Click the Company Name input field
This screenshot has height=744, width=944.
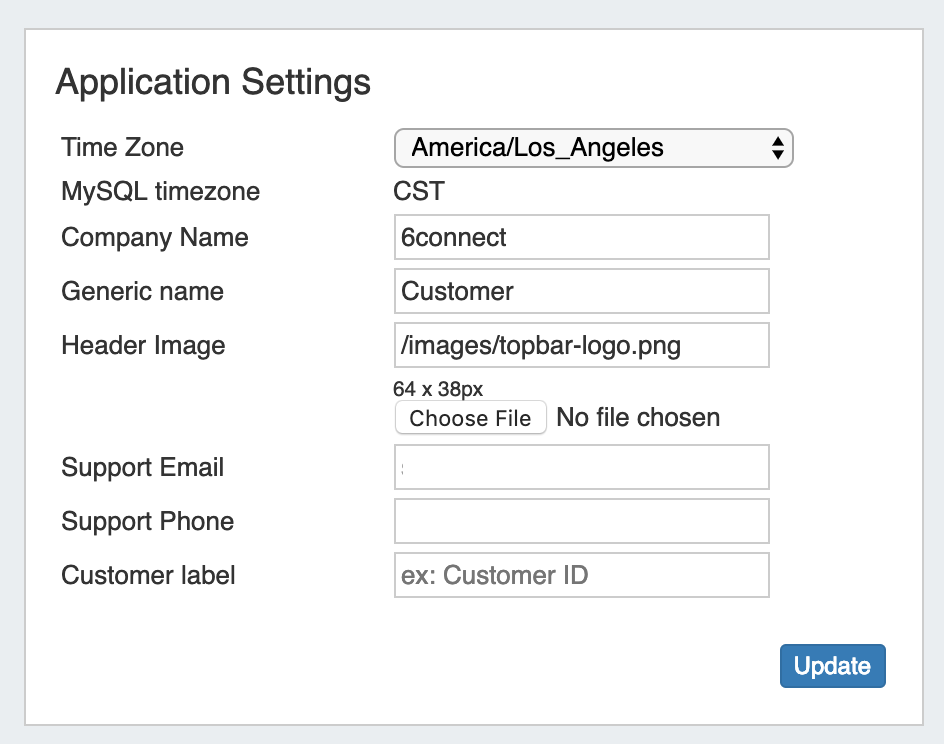tap(581, 237)
